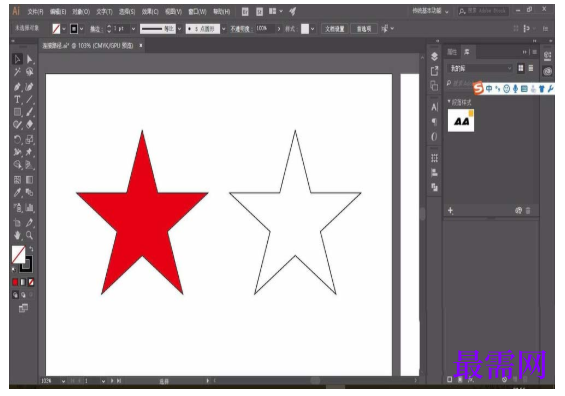This screenshot has height=396, width=565.
Task: Select the Mesh tool
Action: click(17, 180)
